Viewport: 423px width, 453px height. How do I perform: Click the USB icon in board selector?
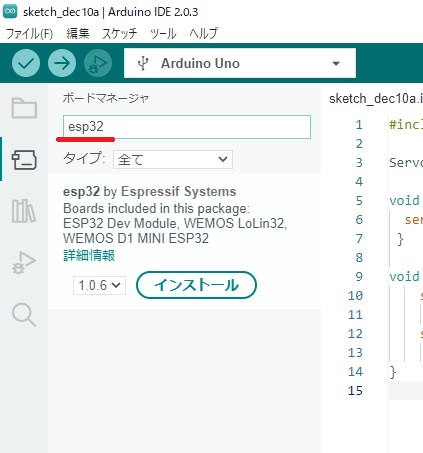coord(143,63)
